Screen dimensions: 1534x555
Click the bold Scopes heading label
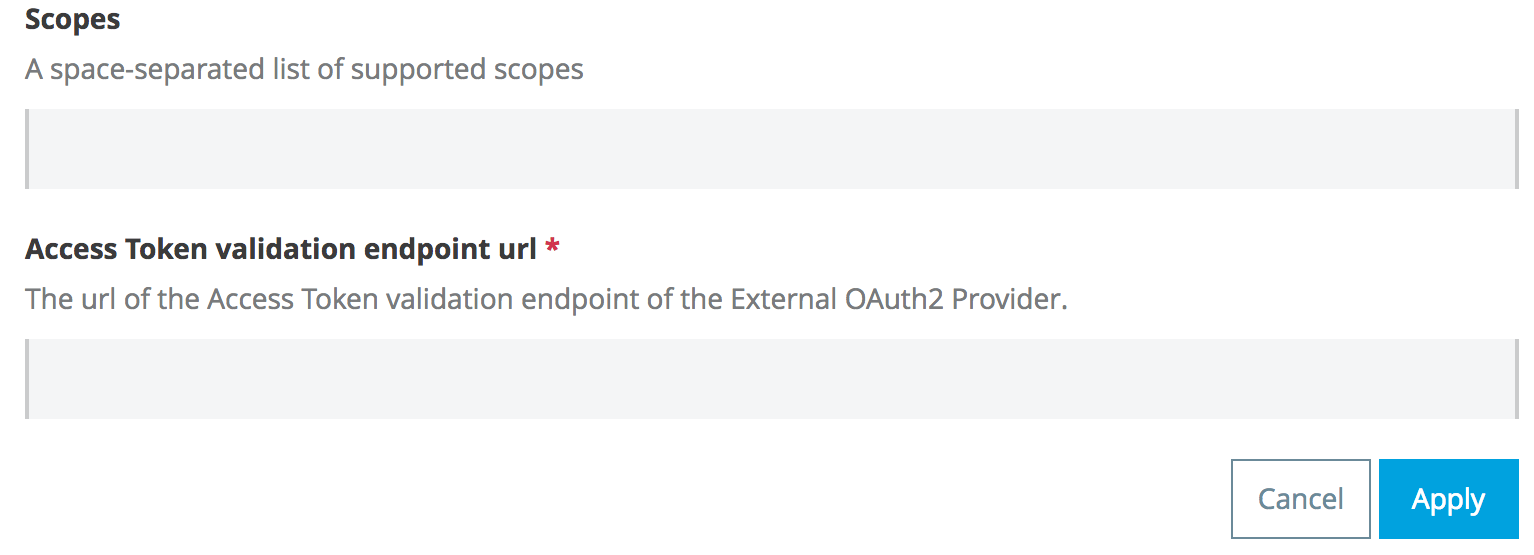[73, 19]
